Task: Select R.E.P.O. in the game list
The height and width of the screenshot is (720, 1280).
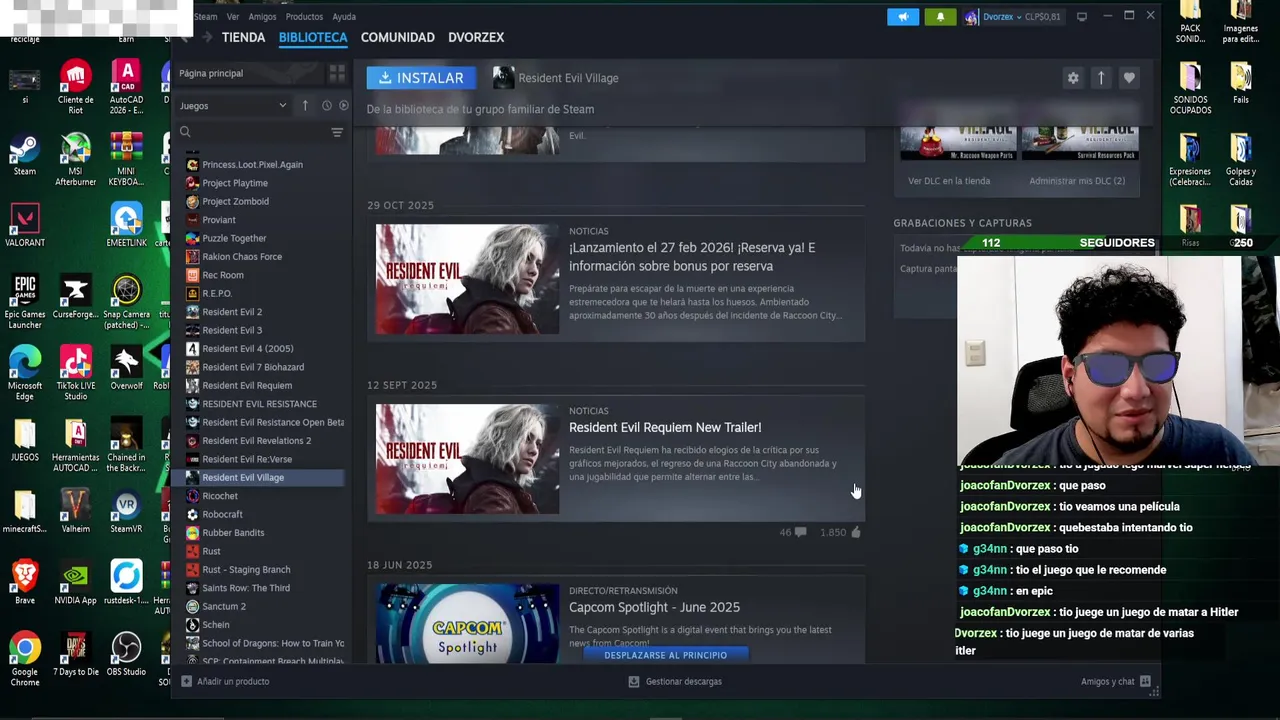Action: click(x=217, y=293)
